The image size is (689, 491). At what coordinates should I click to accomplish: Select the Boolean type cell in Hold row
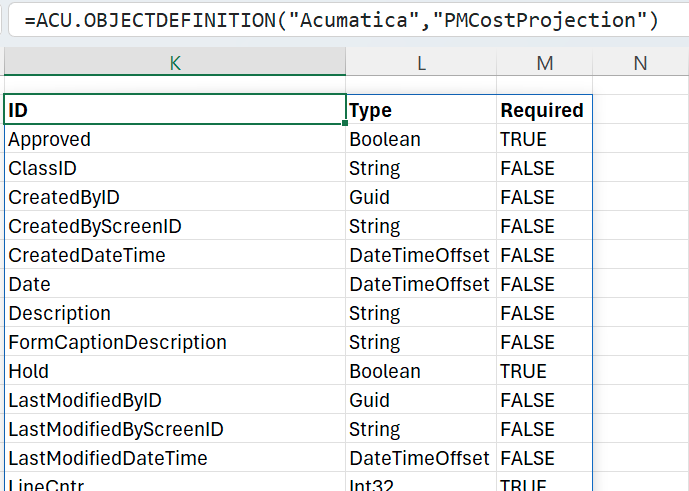pyautogui.click(x=421, y=371)
